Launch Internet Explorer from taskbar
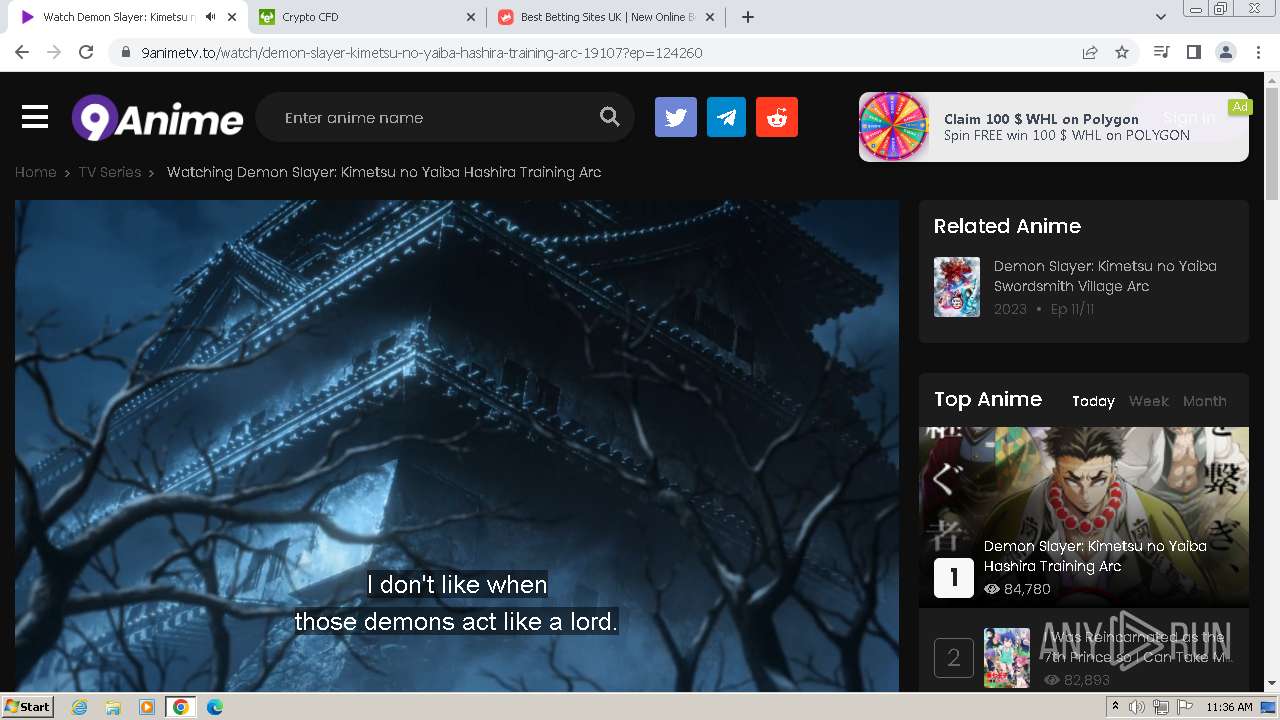Viewport: 1280px width, 720px height. [80, 707]
